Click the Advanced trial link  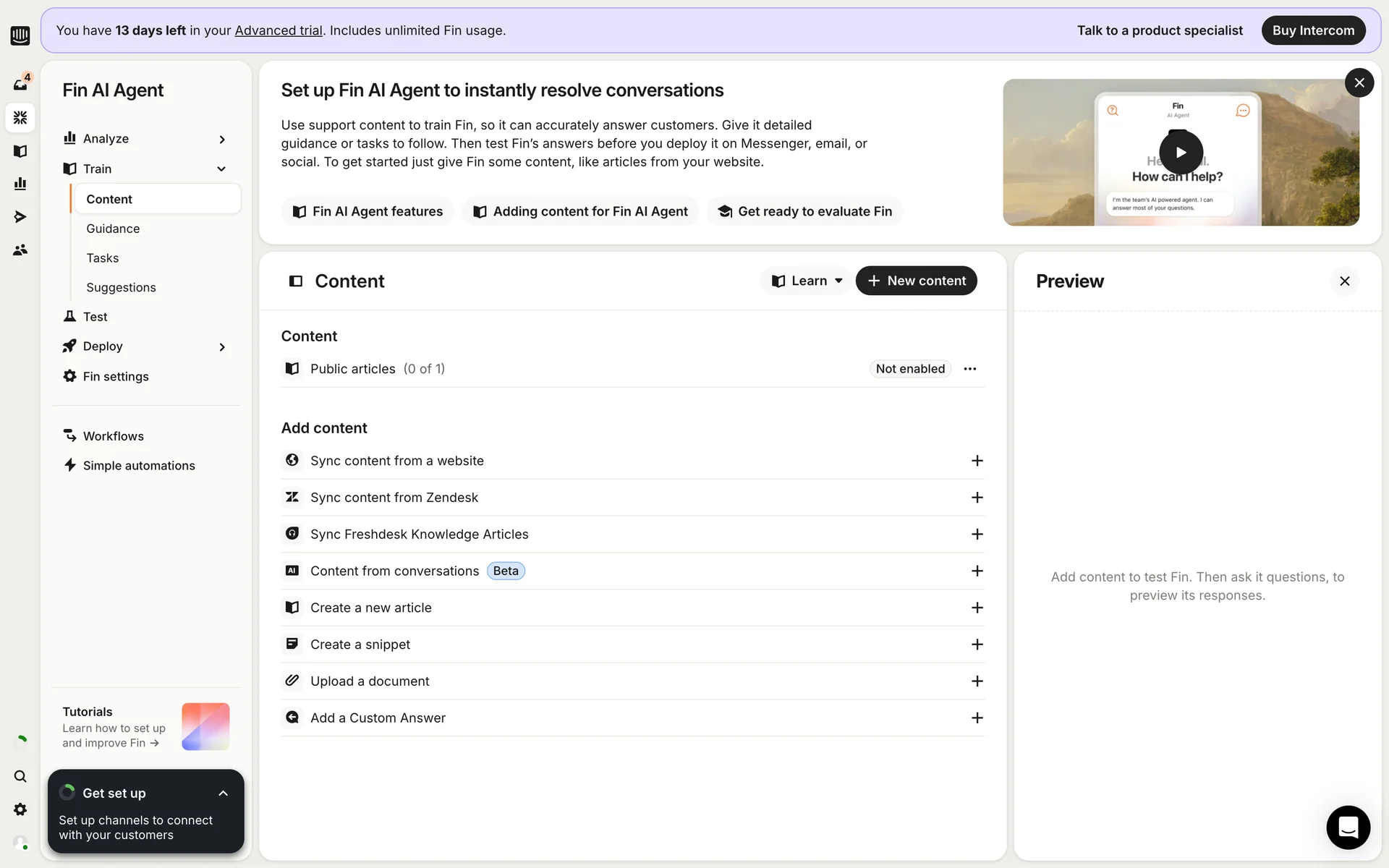click(279, 30)
